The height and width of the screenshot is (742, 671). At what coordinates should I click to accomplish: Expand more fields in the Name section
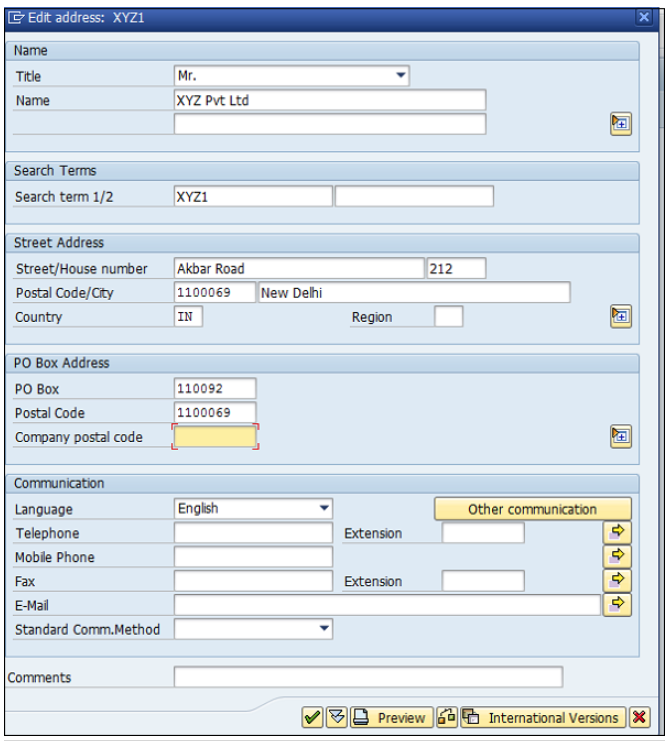click(x=620, y=123)
